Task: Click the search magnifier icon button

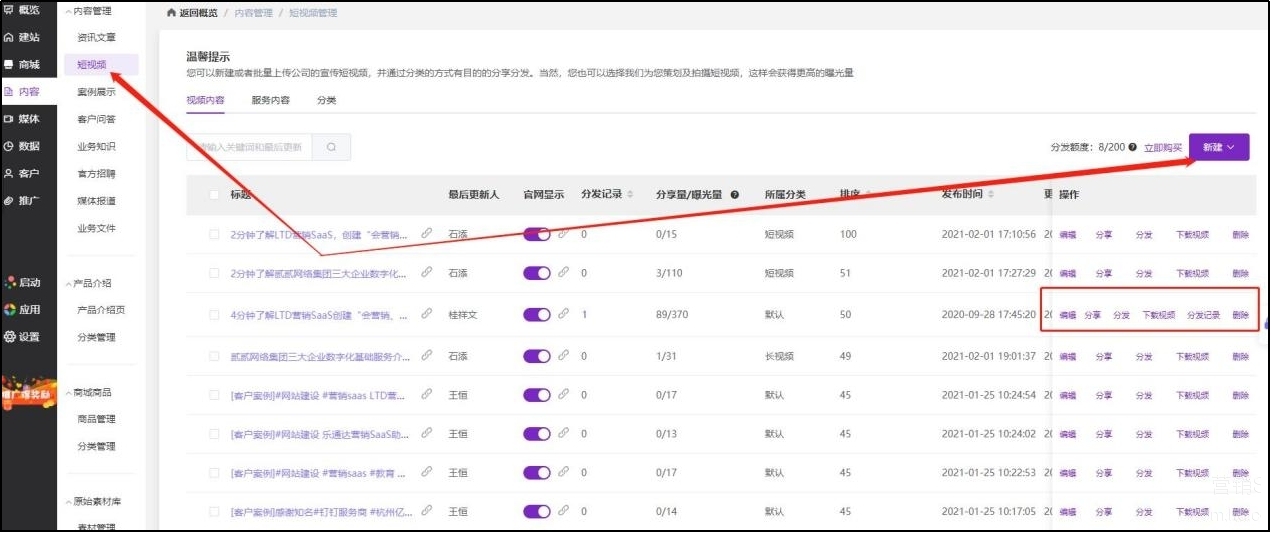Action: (331, 148)
